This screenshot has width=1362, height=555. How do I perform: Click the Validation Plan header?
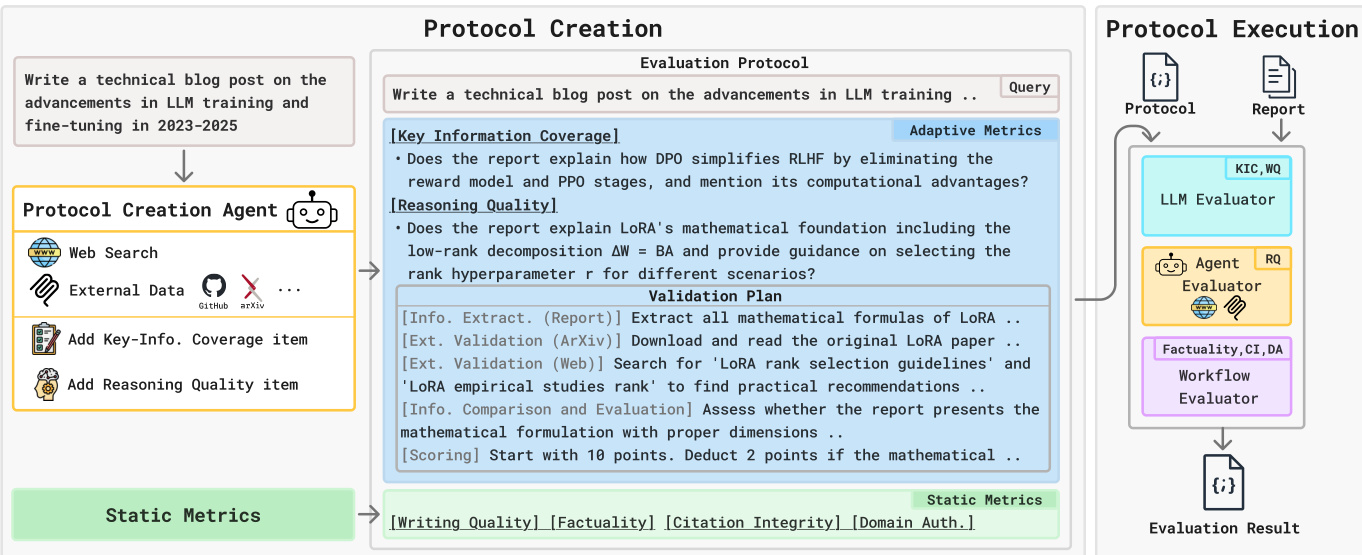coord(715,296)
